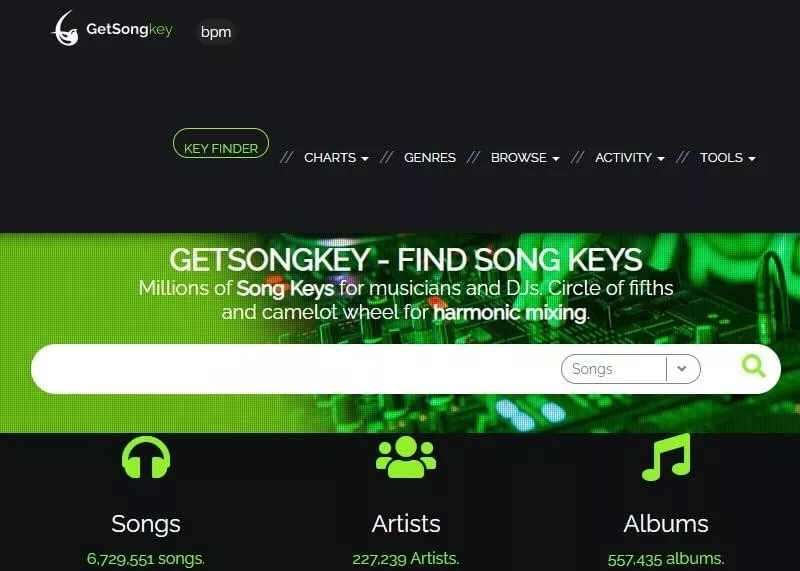Open the bpm site badge

pos(216,32)
